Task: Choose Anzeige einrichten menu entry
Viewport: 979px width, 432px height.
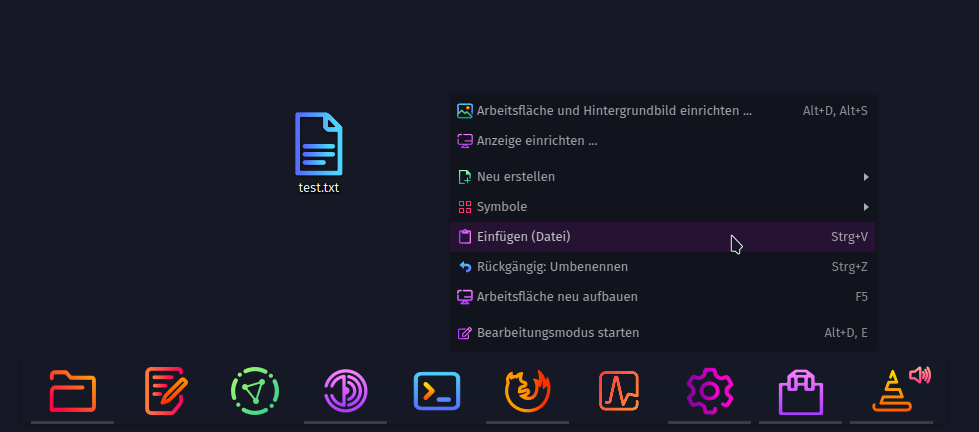Action: (662, 141)
